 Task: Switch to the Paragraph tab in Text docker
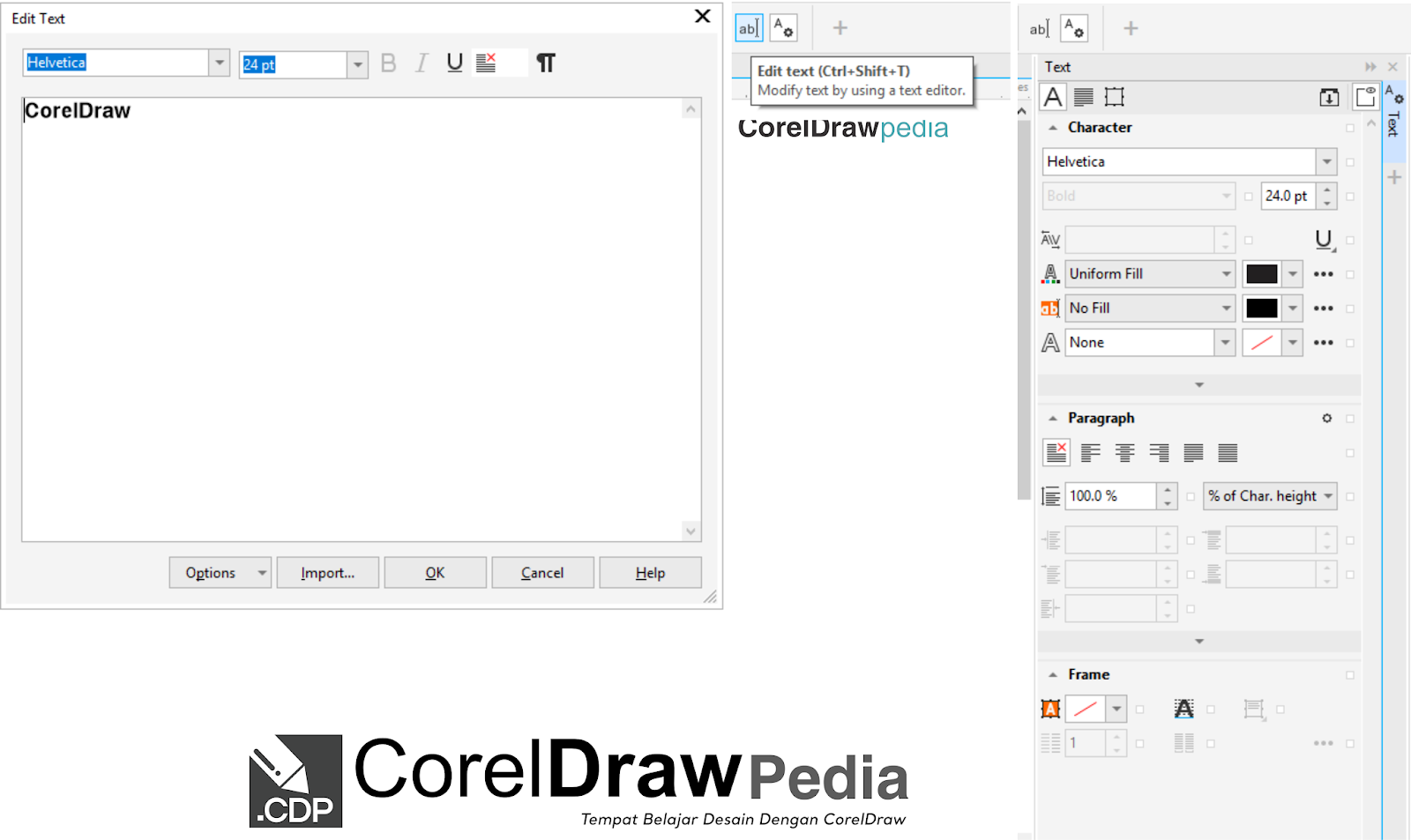[1084, 97]
